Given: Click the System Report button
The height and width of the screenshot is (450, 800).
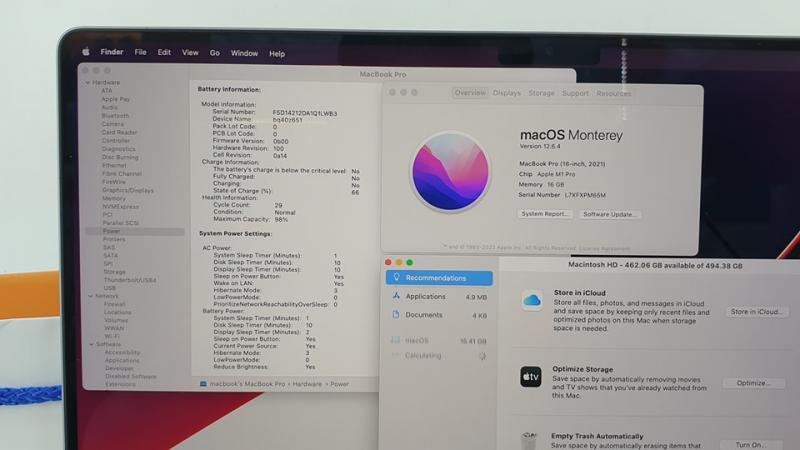Looking at the screenshot, I should (x=545, y=214).
